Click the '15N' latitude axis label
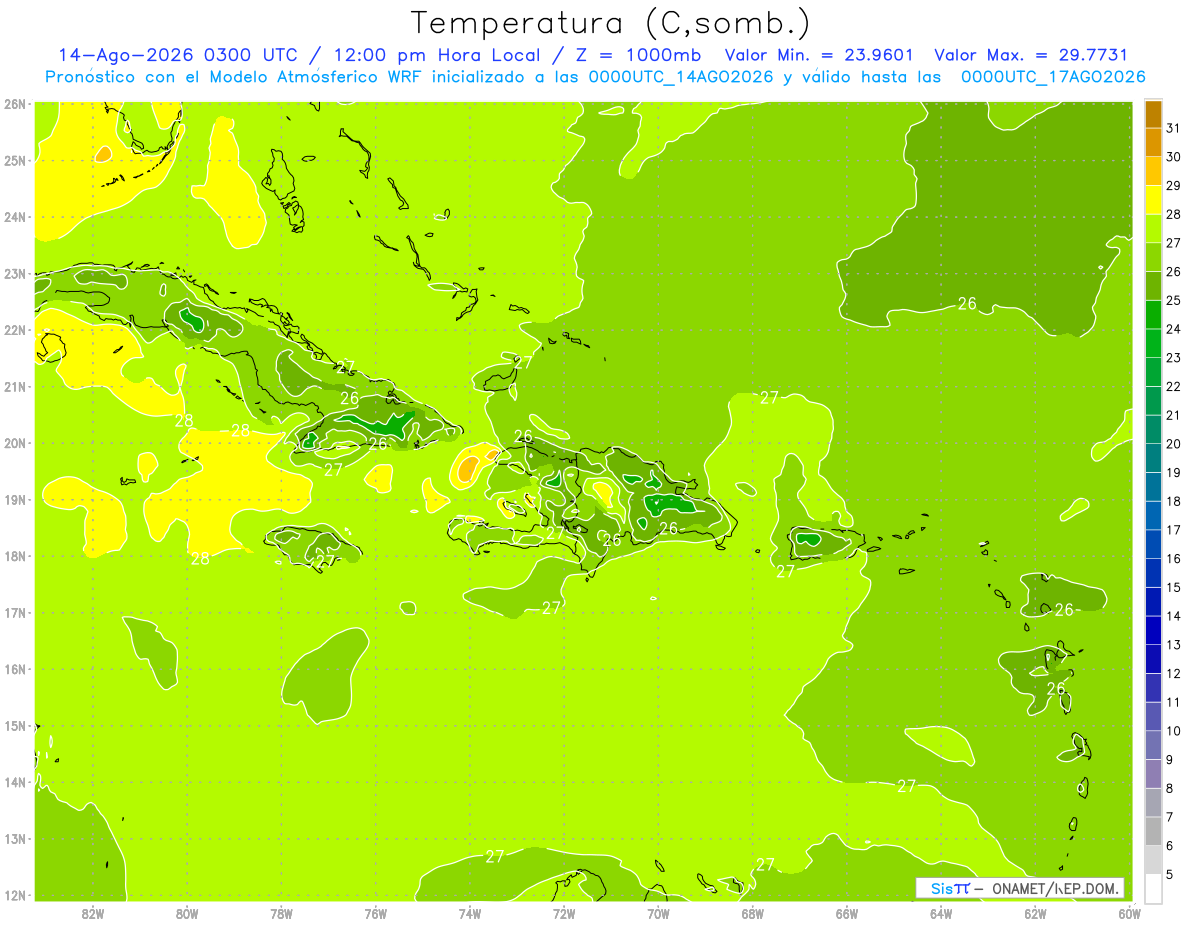1200x927 pixels. pyautogui.click(x=15, y=726)
